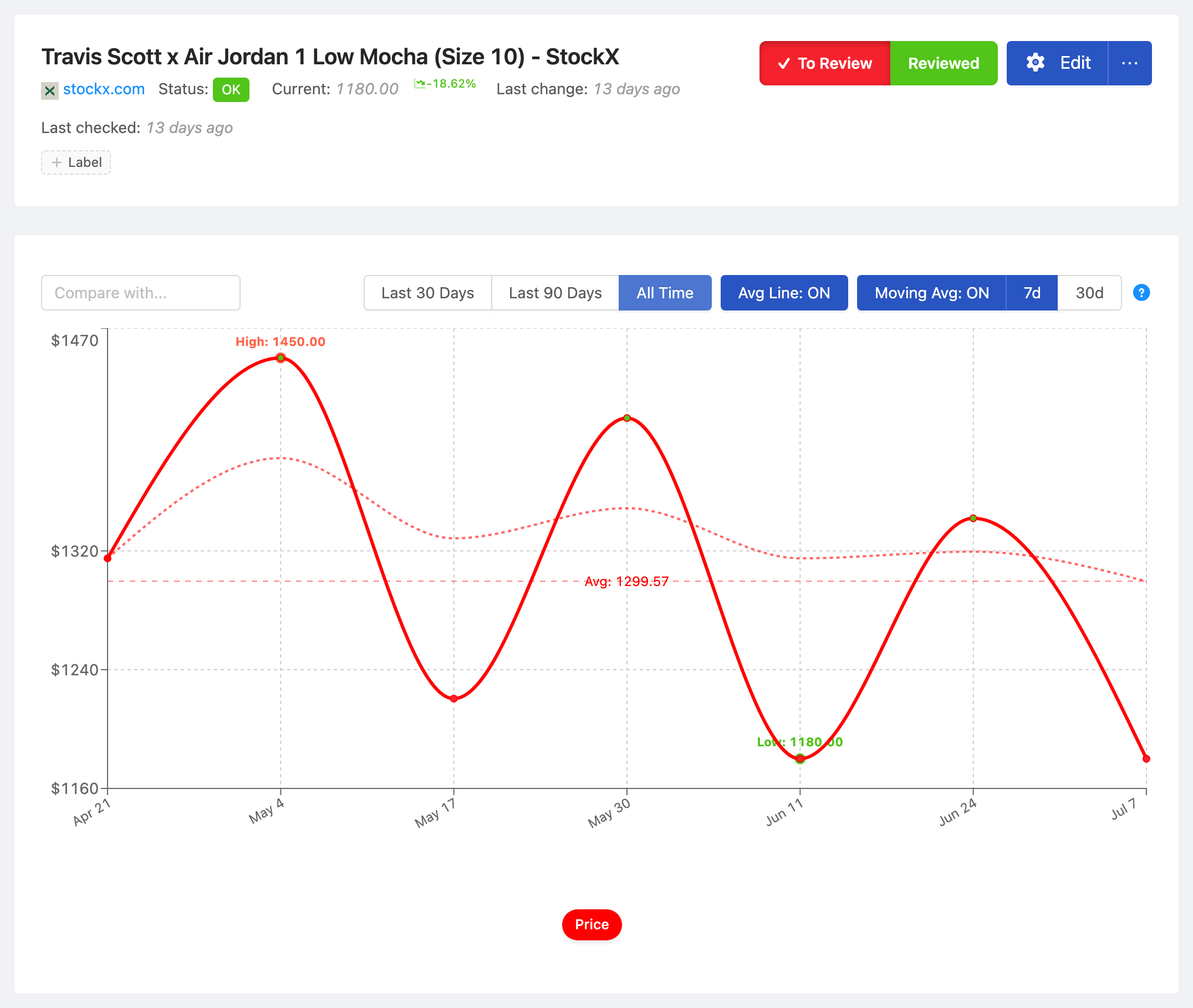Click the Last change 13 days ago text
The height and width of the screenshot is (1008, 1193).
(x=588, y=89)
